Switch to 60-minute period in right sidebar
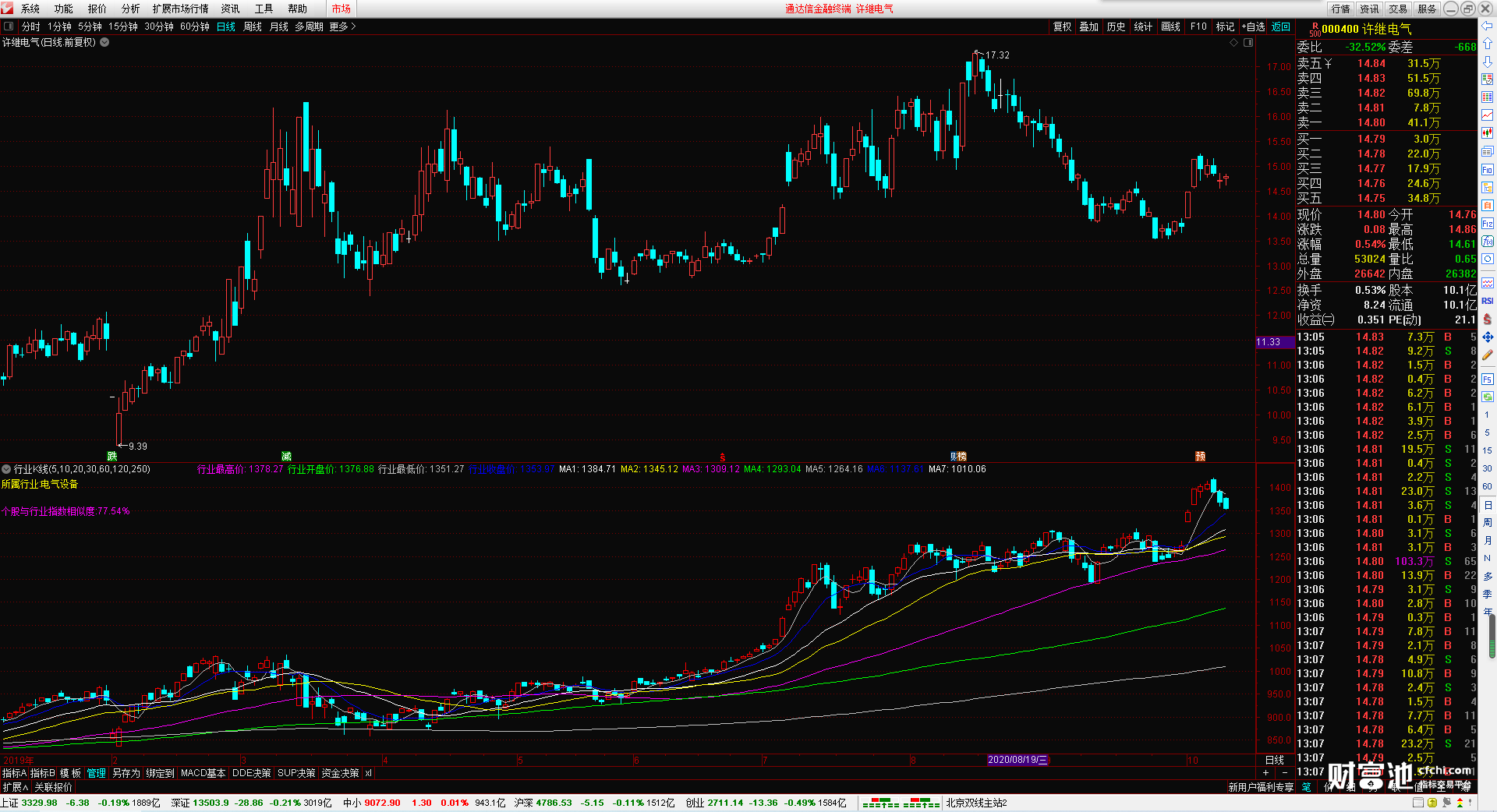 [x=1487, y=486]
